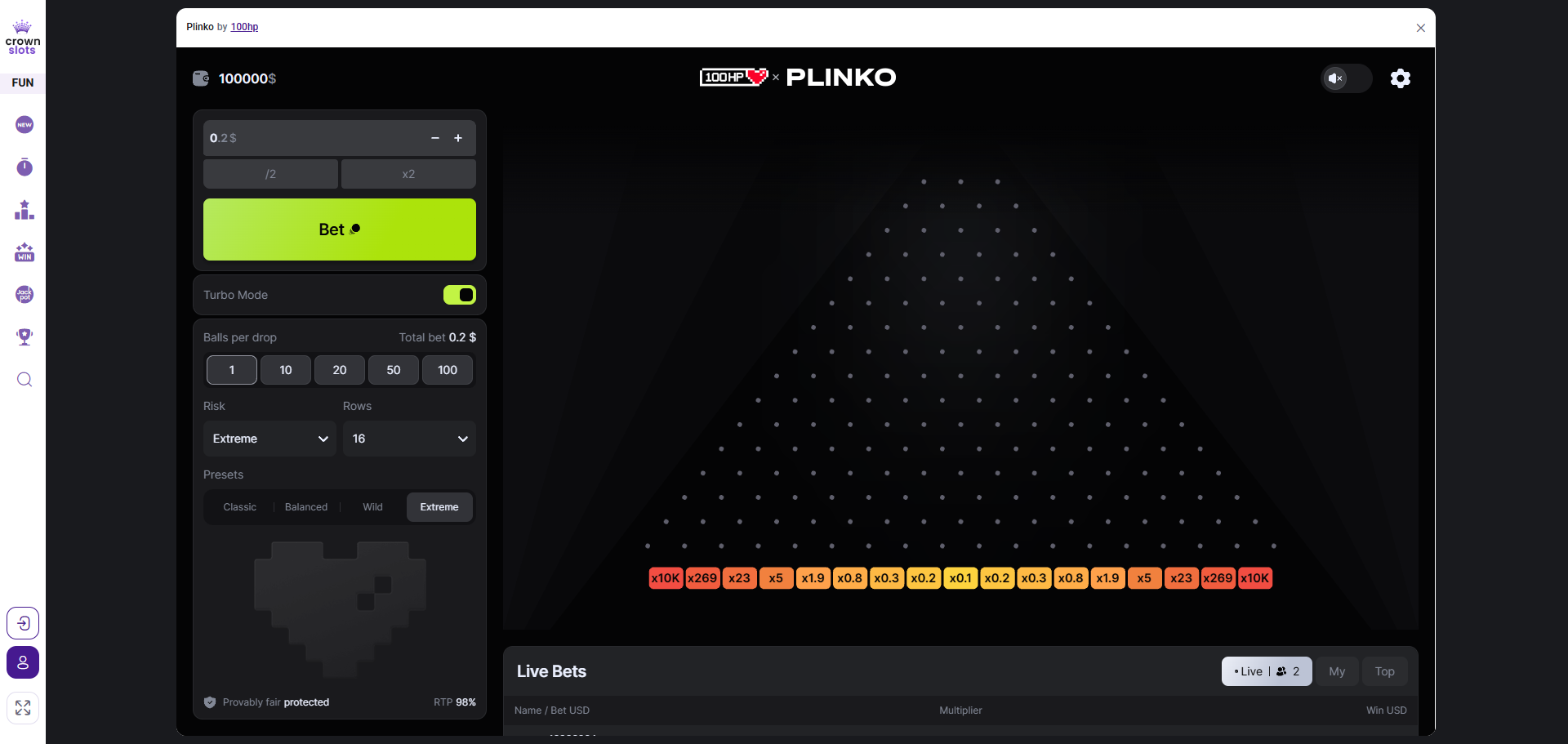Click the rightmost x10K multiplier slot
The height and width of the screenshot is (744, 1568).
point(1255,578)
